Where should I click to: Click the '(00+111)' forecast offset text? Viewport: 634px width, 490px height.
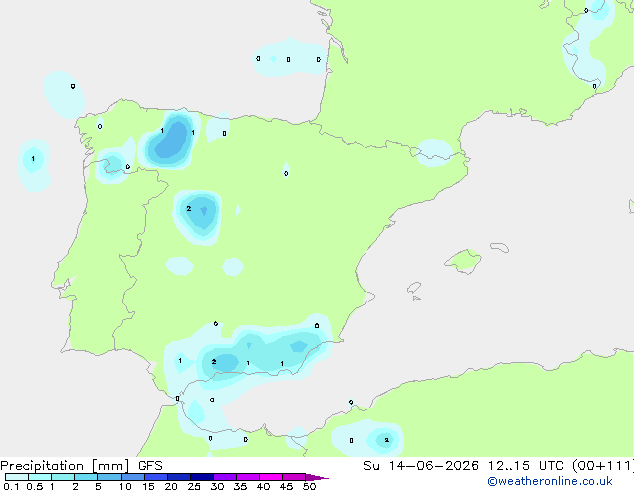point(603,466)
